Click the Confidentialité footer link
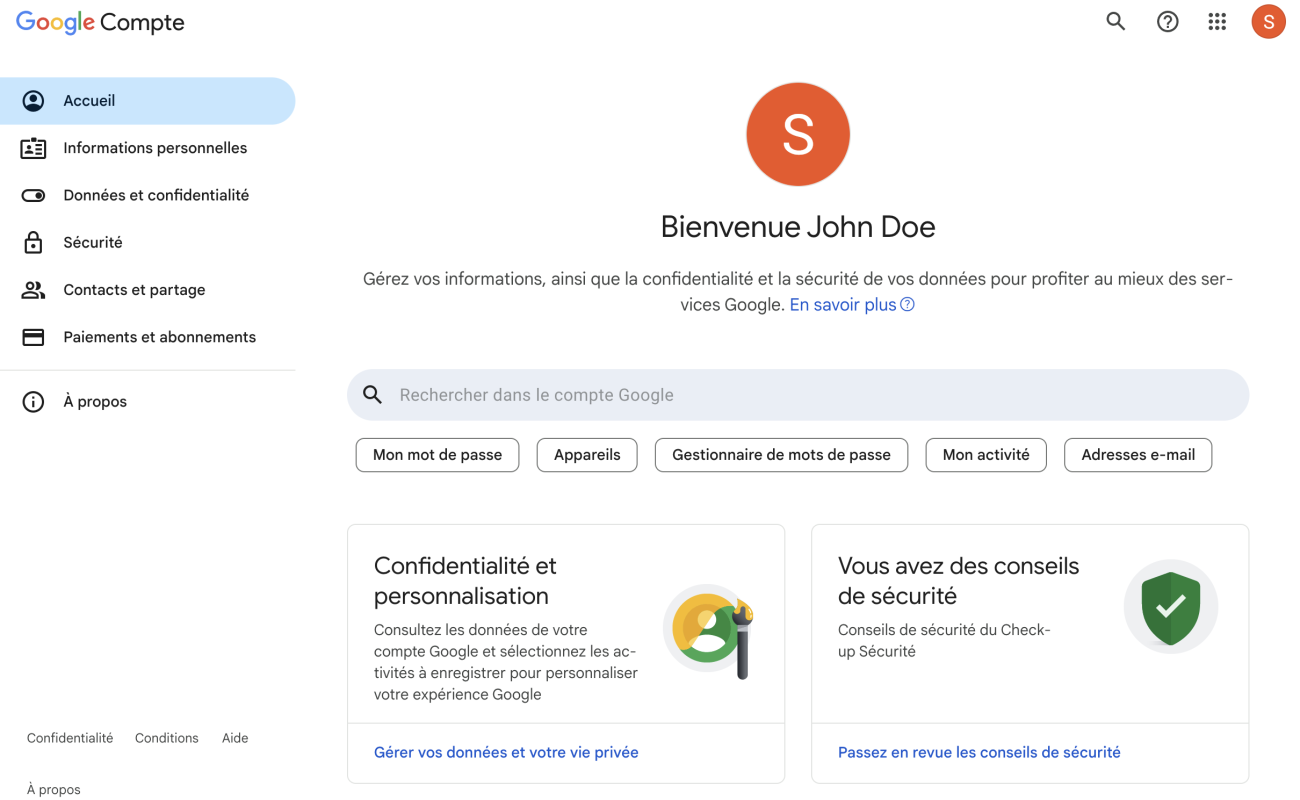Screen dimensions: 1300x800 [x=70, y=738]
